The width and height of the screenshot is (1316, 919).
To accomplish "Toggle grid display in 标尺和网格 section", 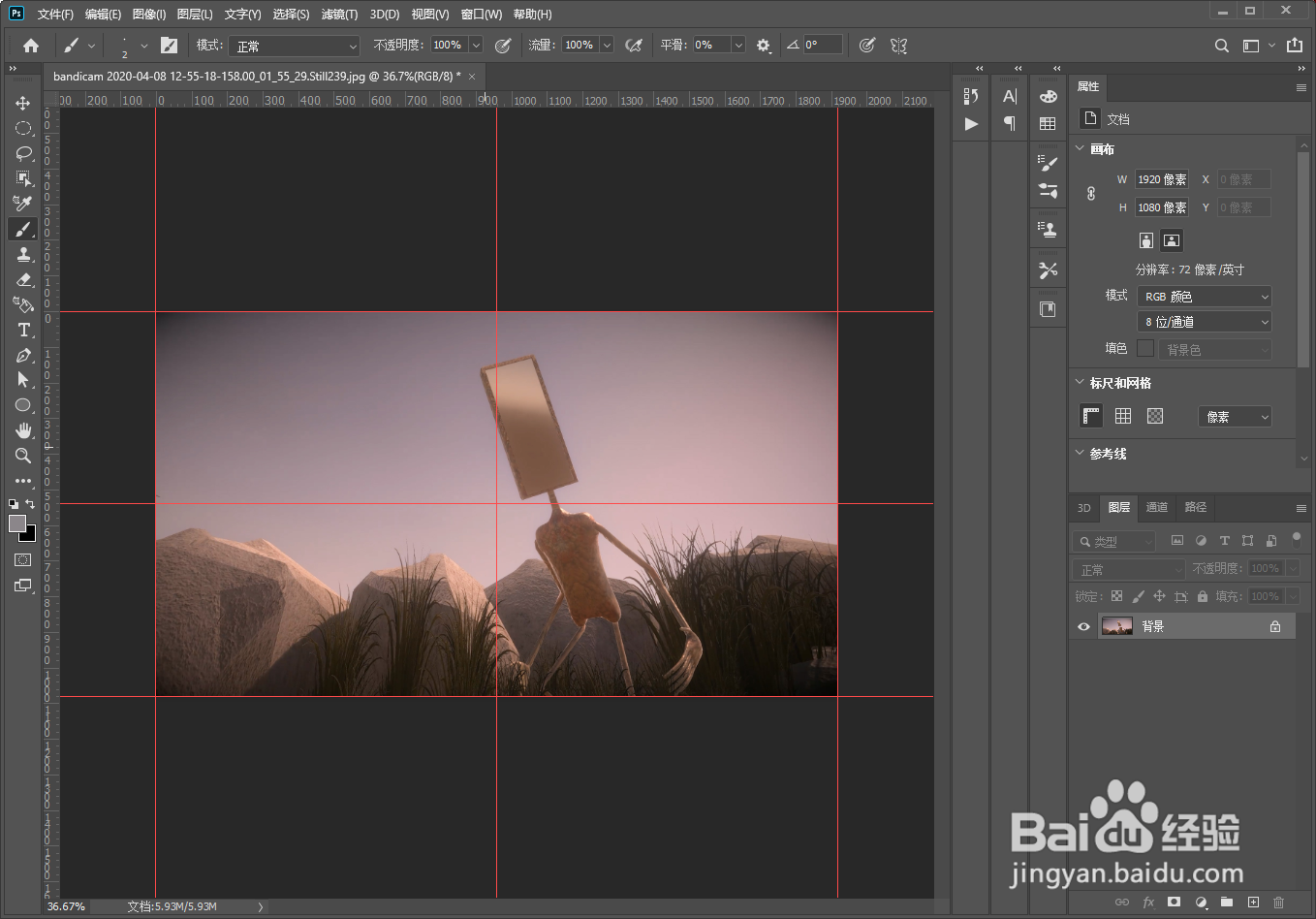I will (x=1123, y=416).
